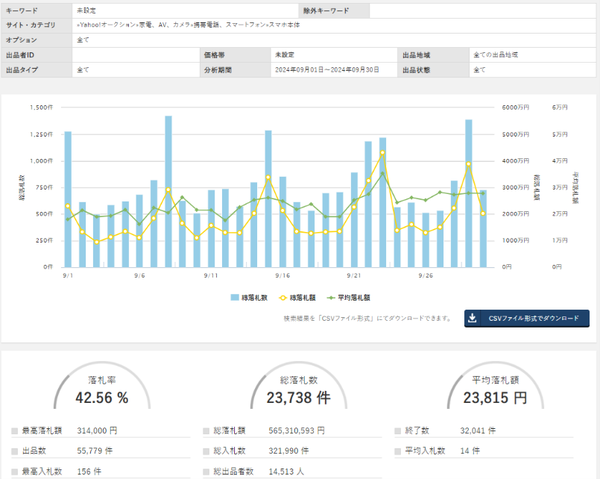Select the yellow peak point on 9/23
This screenshot has width=600, height=479.
click(383, 153)
